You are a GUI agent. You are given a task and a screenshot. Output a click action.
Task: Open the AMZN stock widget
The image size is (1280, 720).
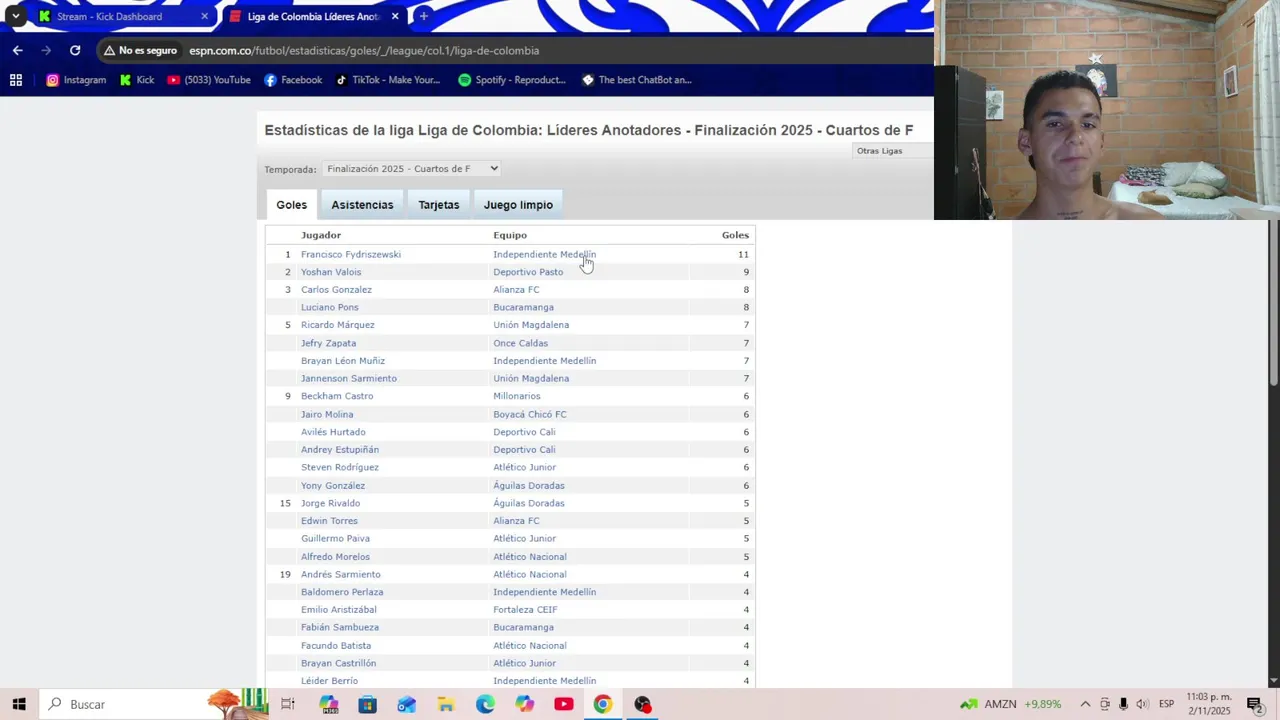click(1010, 704)
